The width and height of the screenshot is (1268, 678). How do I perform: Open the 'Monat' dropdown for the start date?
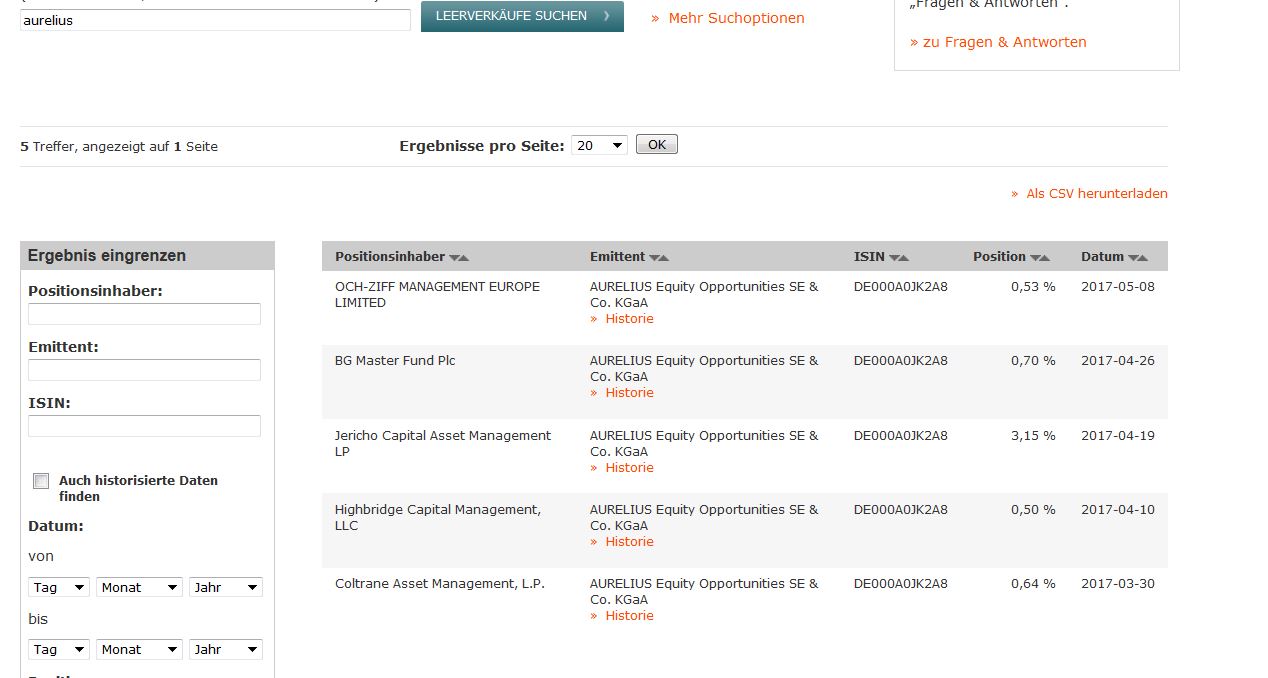(x=139, y=587)
